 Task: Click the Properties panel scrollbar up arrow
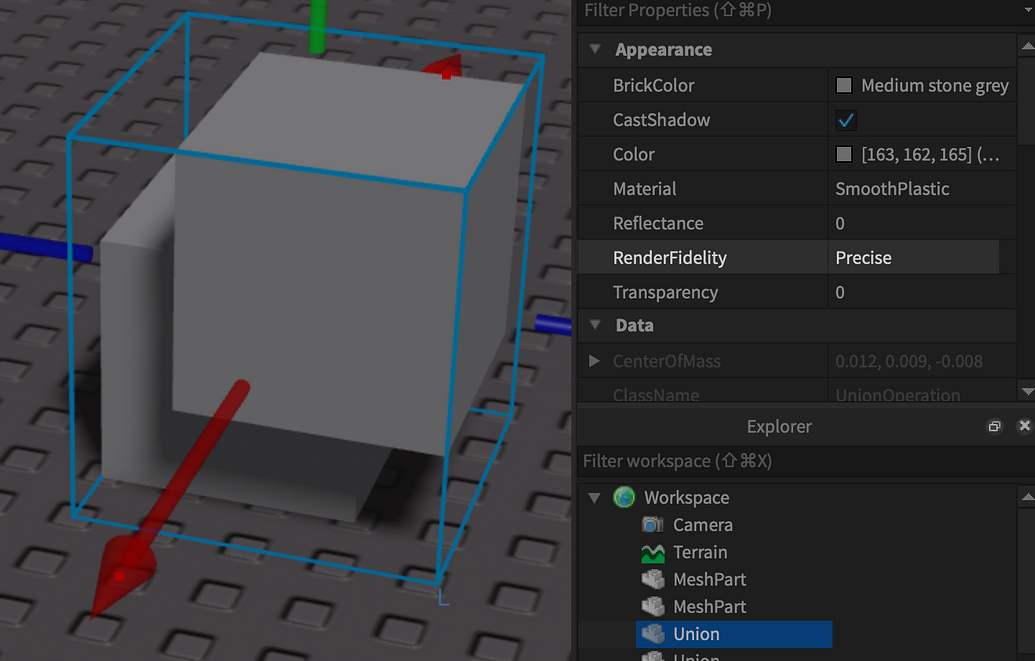tap(1028, 44)
